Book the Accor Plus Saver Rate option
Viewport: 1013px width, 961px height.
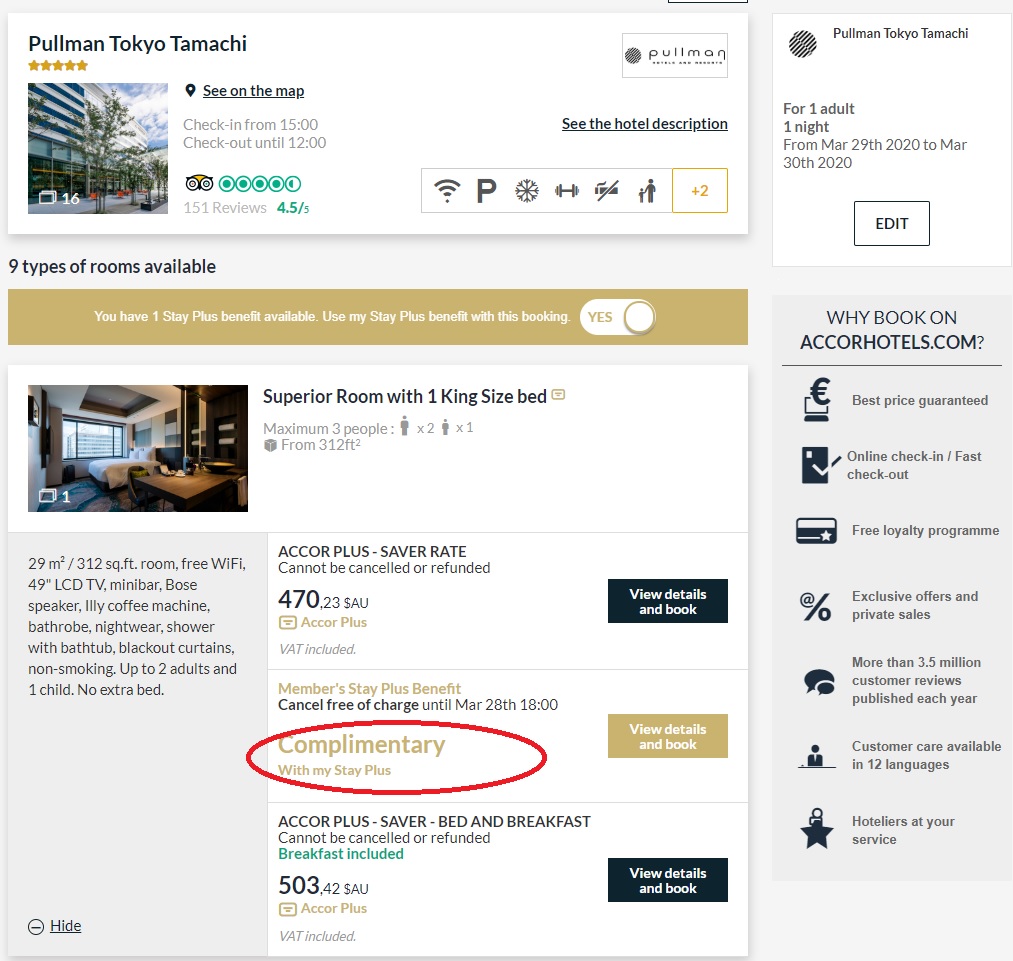(667, 601)
